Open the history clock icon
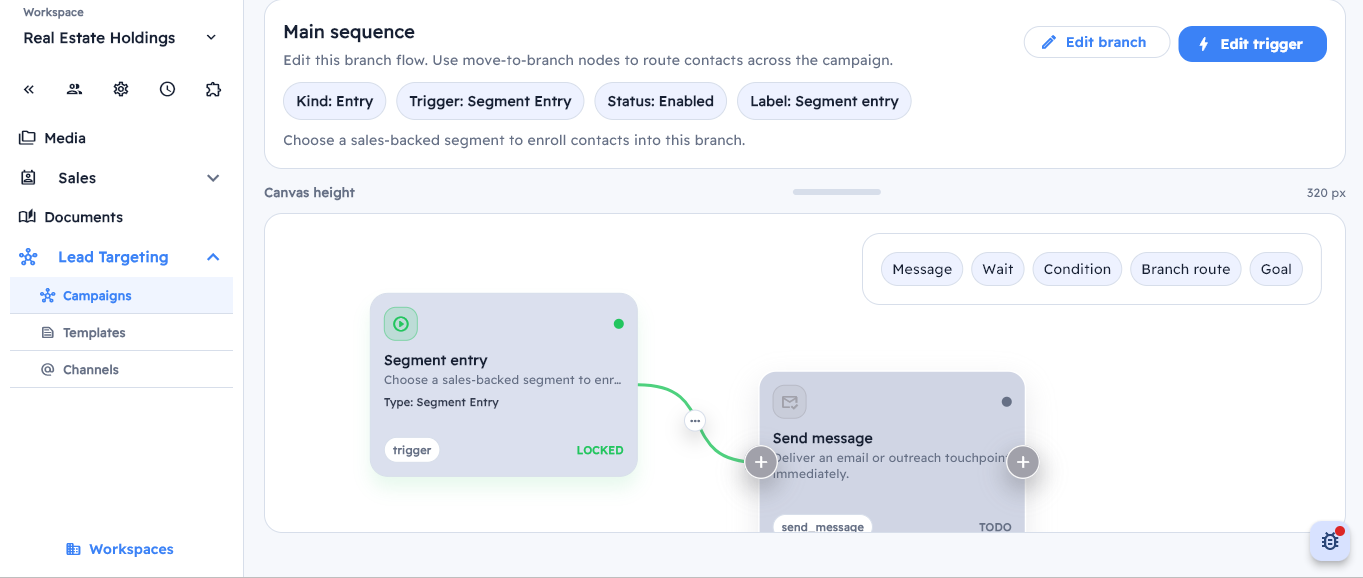 tap(167, 89)
